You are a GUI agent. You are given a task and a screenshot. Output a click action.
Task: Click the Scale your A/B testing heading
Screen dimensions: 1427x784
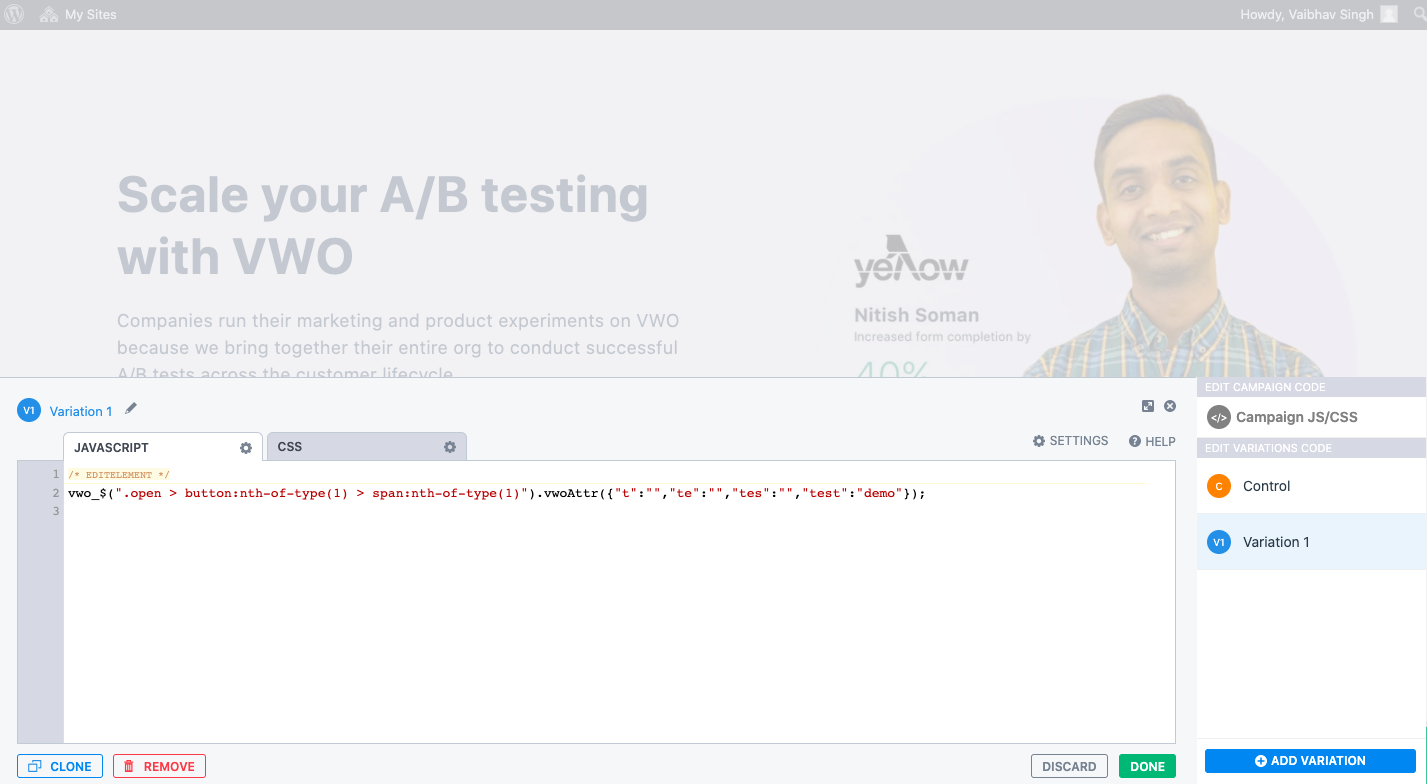(383, 226)
